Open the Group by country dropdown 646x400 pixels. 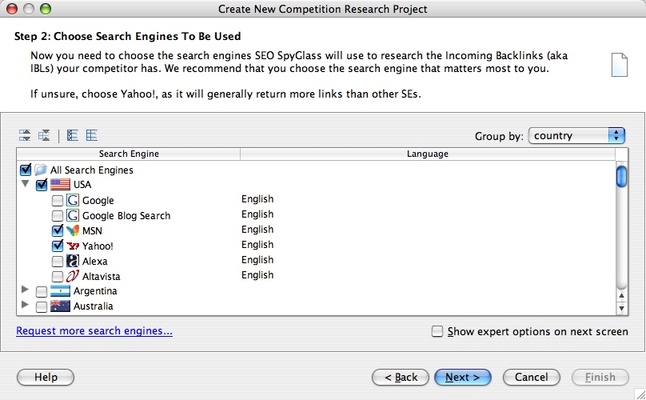(x=577, y=136)
